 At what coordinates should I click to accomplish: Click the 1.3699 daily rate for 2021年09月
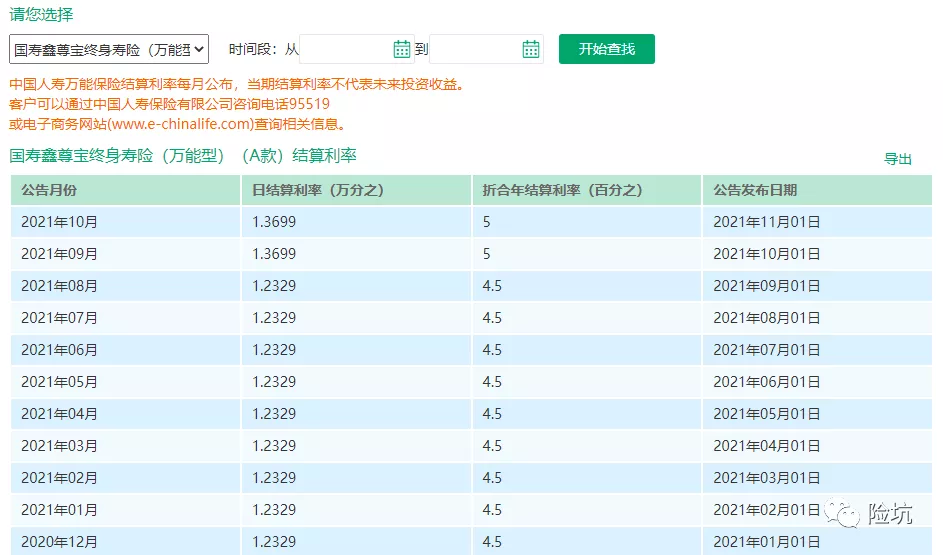356,254
